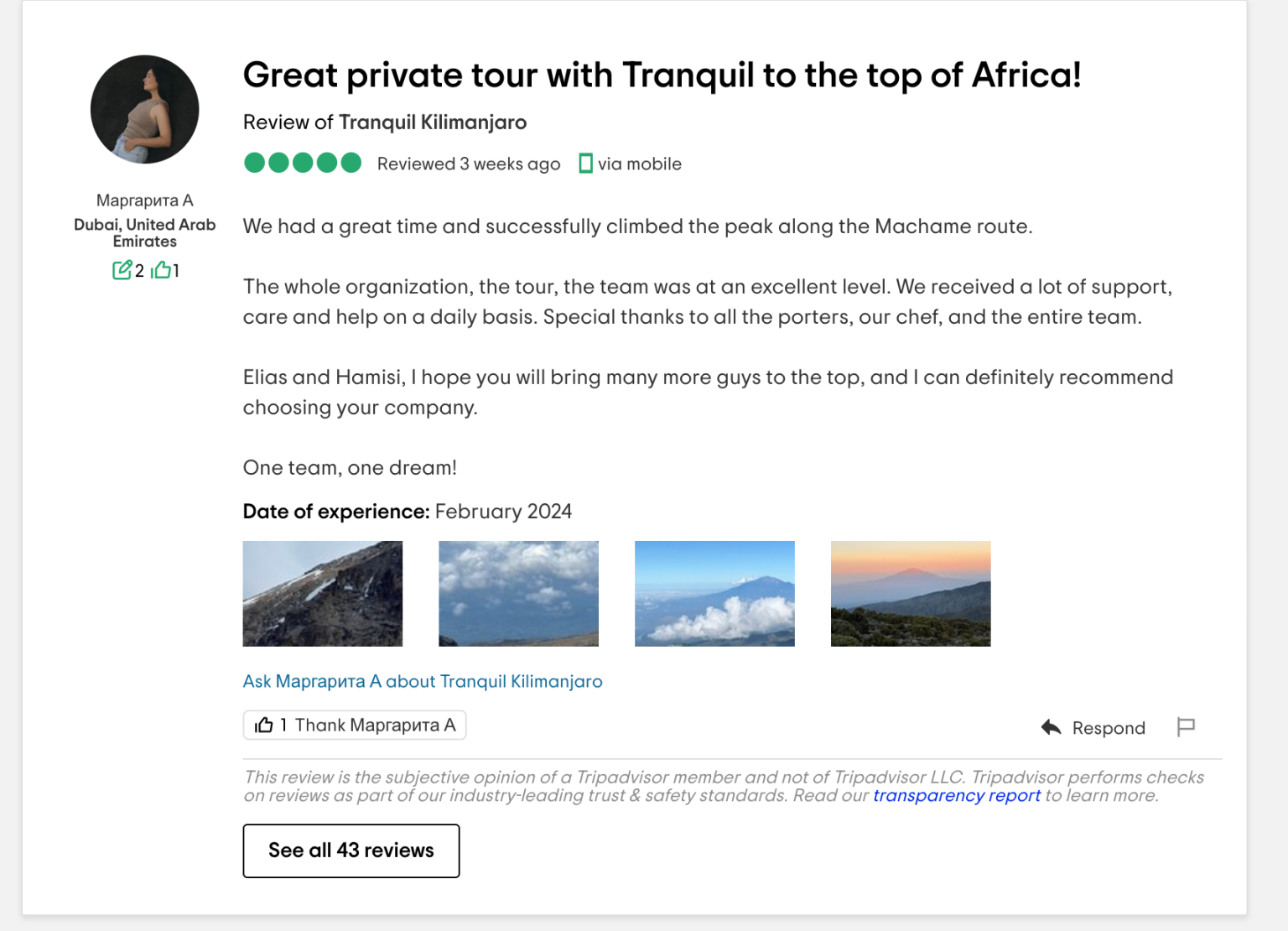Click the first green rating bubble
Screen dimensions: 1288x931
click(x=254, y=163)
